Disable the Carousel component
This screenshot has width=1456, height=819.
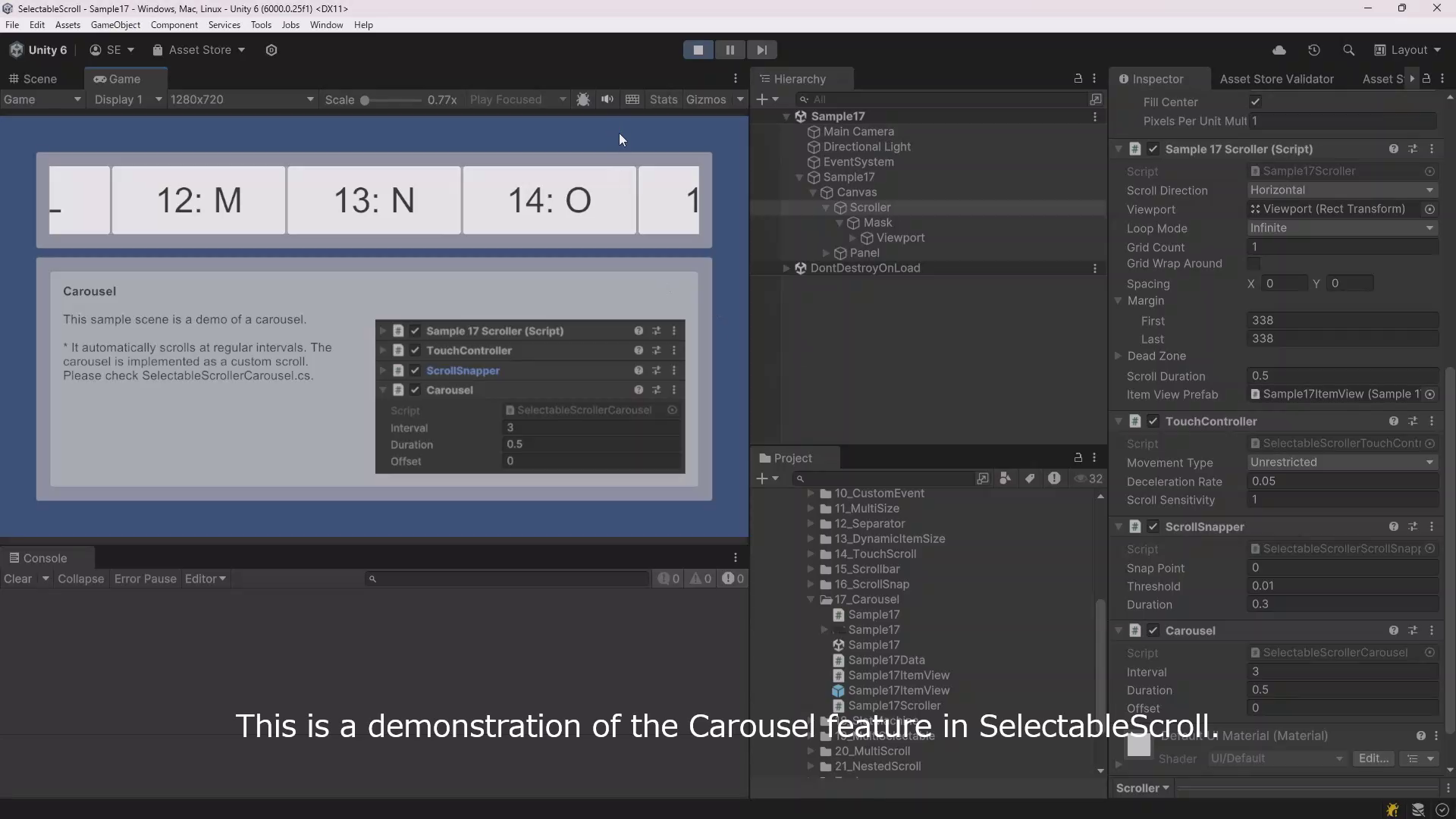tap(1153, 631)
